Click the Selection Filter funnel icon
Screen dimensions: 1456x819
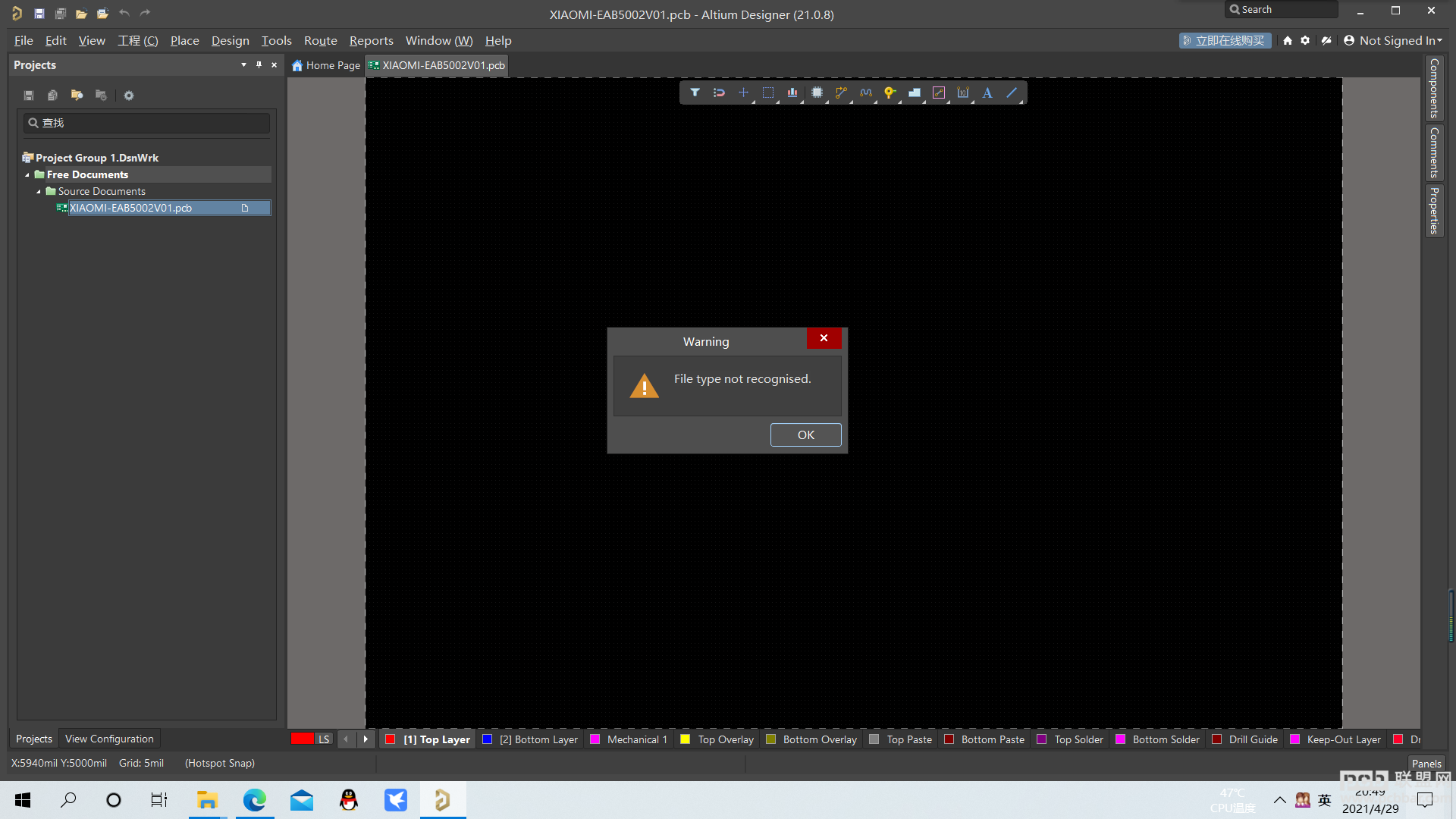coord(695,93)
